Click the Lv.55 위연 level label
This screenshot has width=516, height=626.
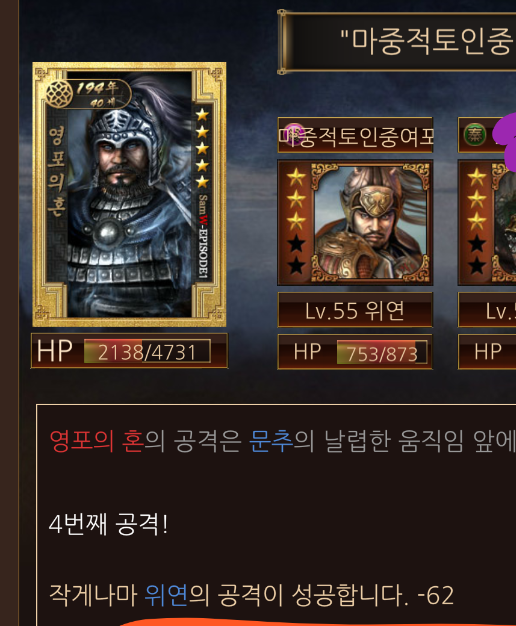click(355, 310)
